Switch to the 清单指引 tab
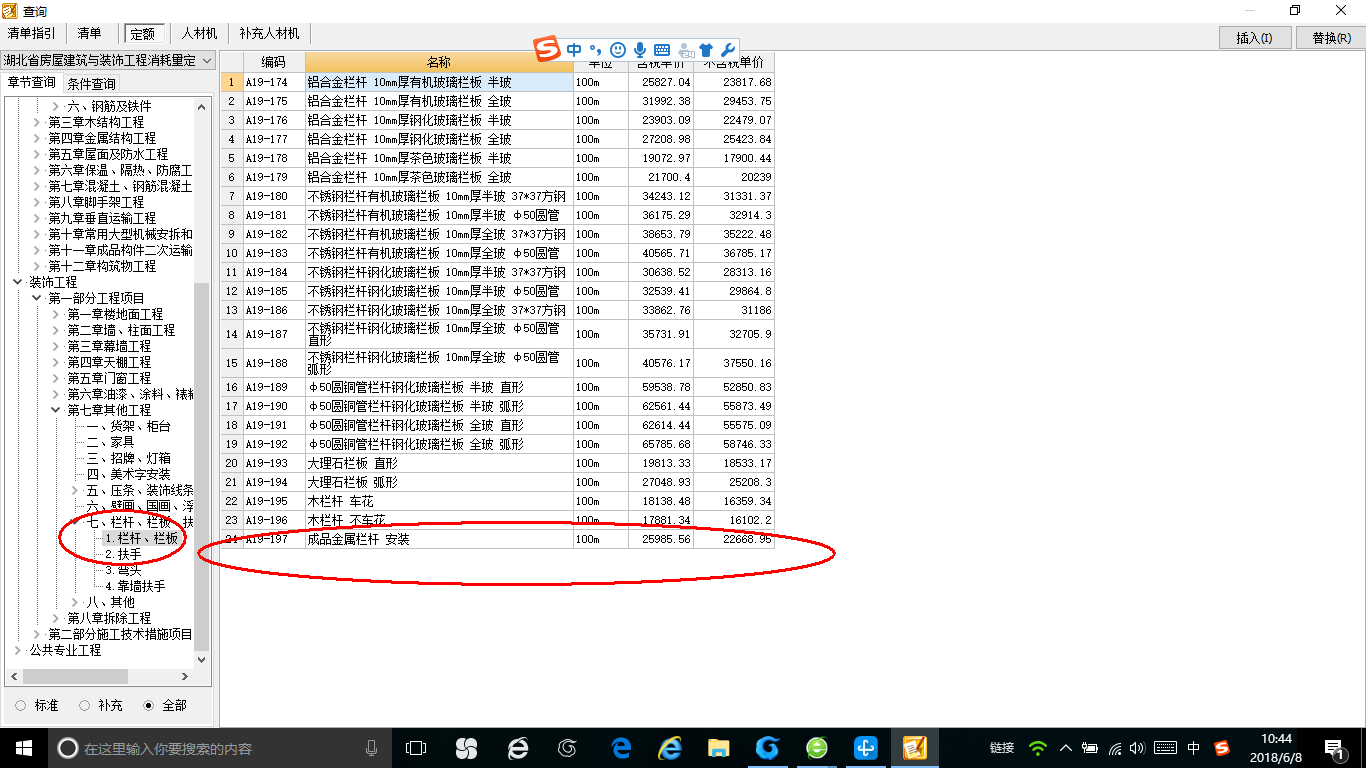Screen dimensions: 1366x768 pyautogui.click(x=31, y=33)
